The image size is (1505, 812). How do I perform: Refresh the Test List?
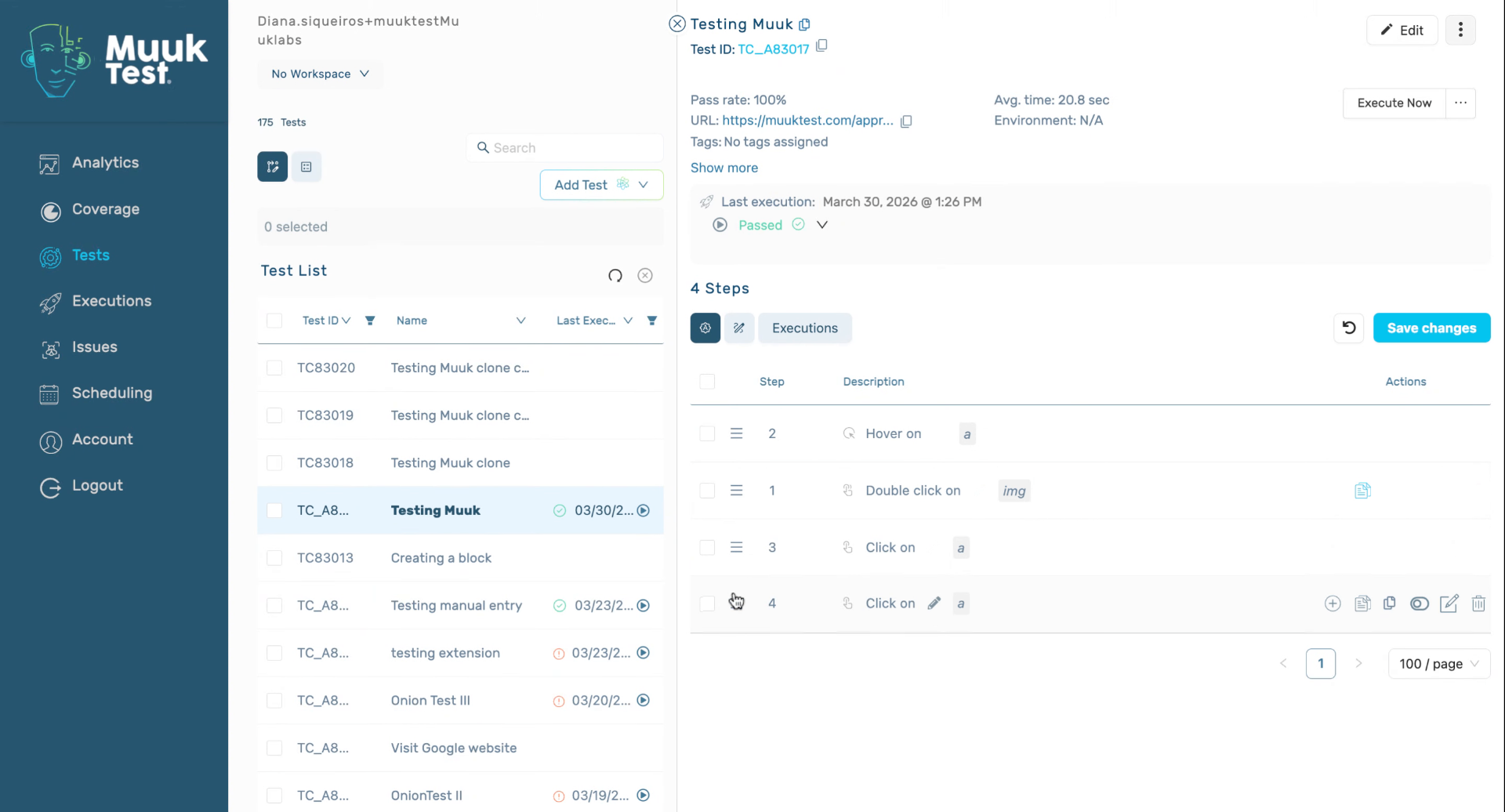click(615, 275)
